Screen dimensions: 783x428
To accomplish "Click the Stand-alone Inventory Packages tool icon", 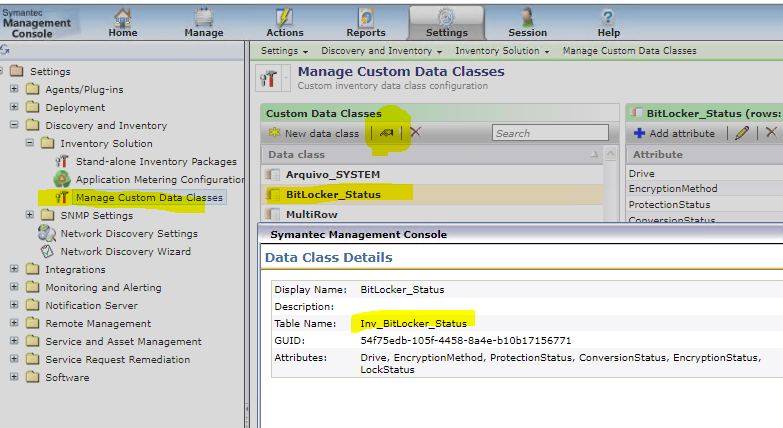I will (62, 161).
